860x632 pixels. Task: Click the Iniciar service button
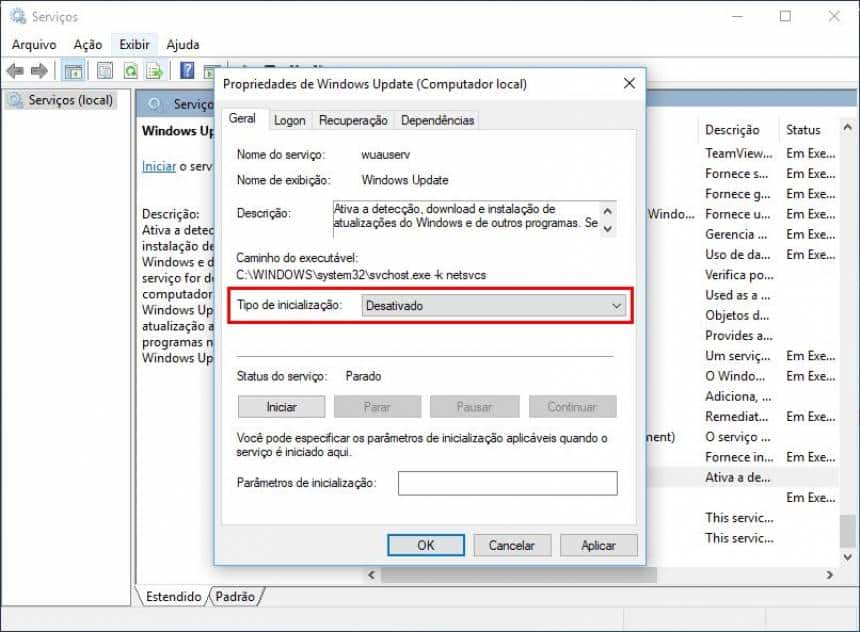(x=281, y=407)
